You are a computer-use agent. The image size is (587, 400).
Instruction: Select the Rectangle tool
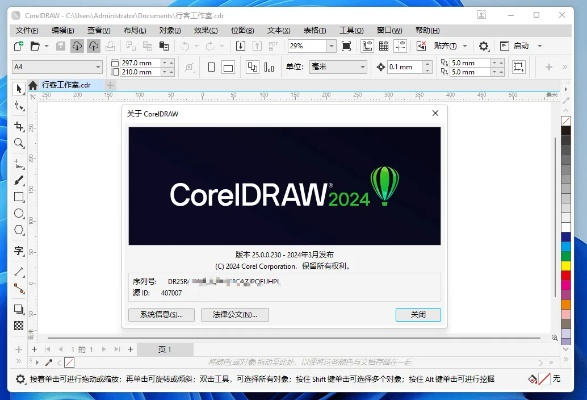pyautogui.click(x=19, y=197)
